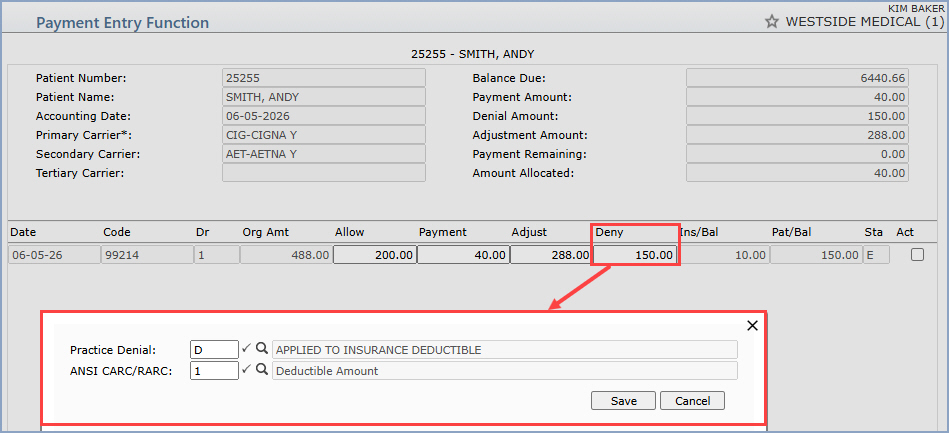Click the Code column header
The width and height of the screenshot is (949, 433).
[117, 232]
